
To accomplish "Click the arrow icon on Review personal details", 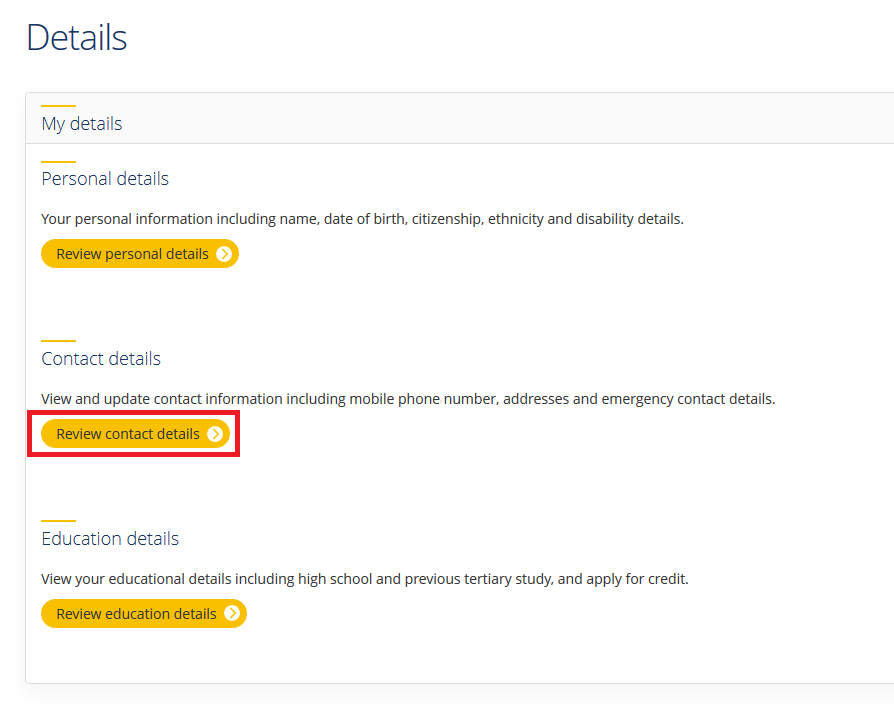I will click(x=224, y=254).
